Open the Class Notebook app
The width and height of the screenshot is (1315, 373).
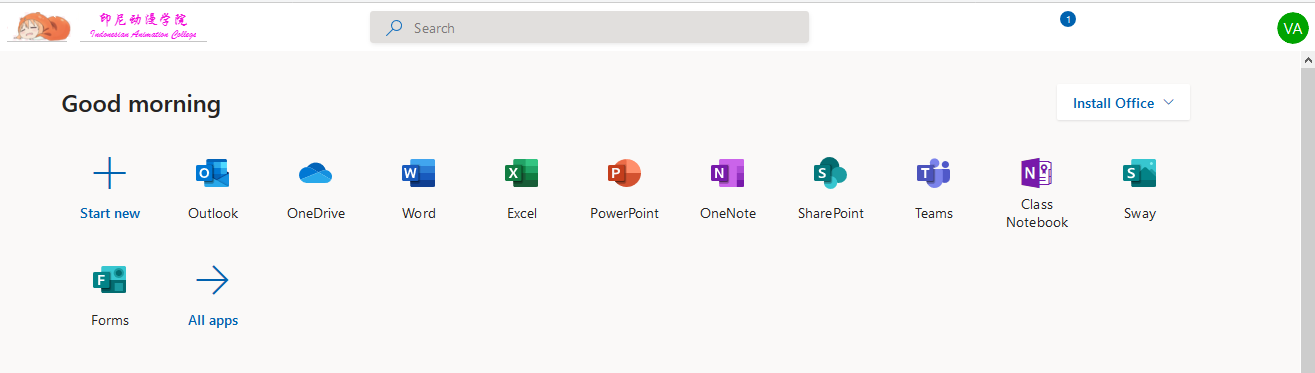click(1036, 174)
